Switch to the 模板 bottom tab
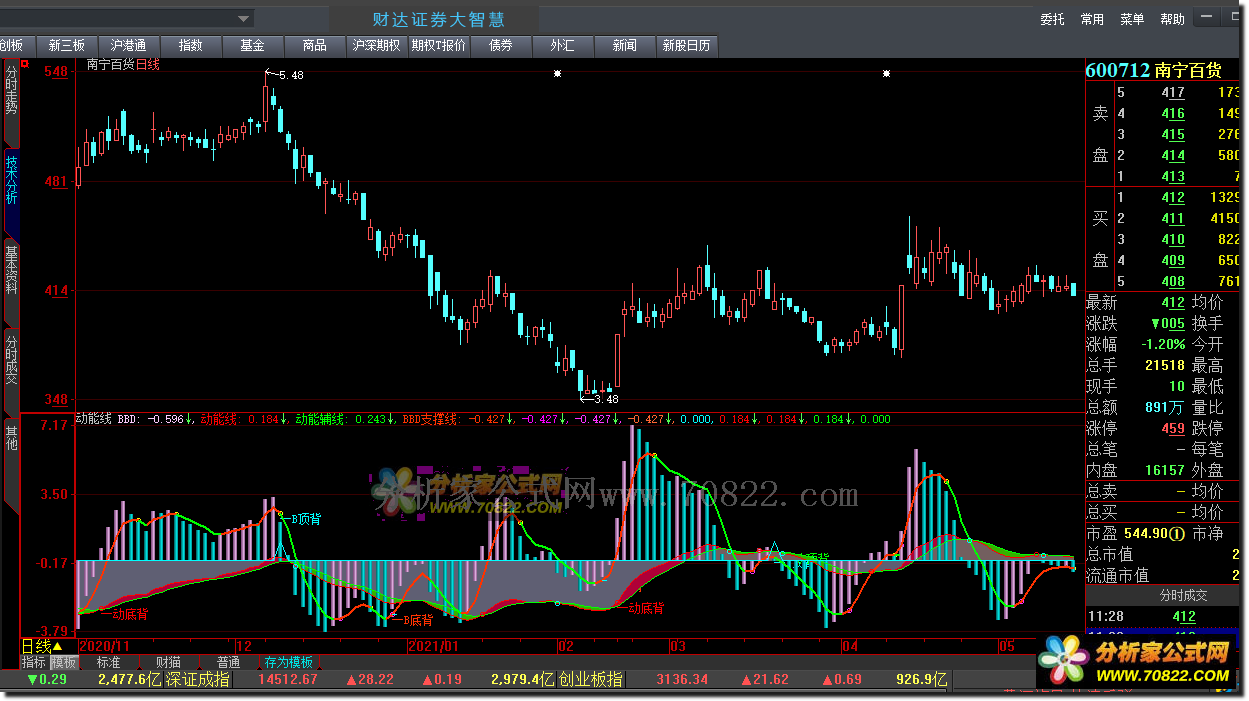1249x701 pixels. [64, 662]
